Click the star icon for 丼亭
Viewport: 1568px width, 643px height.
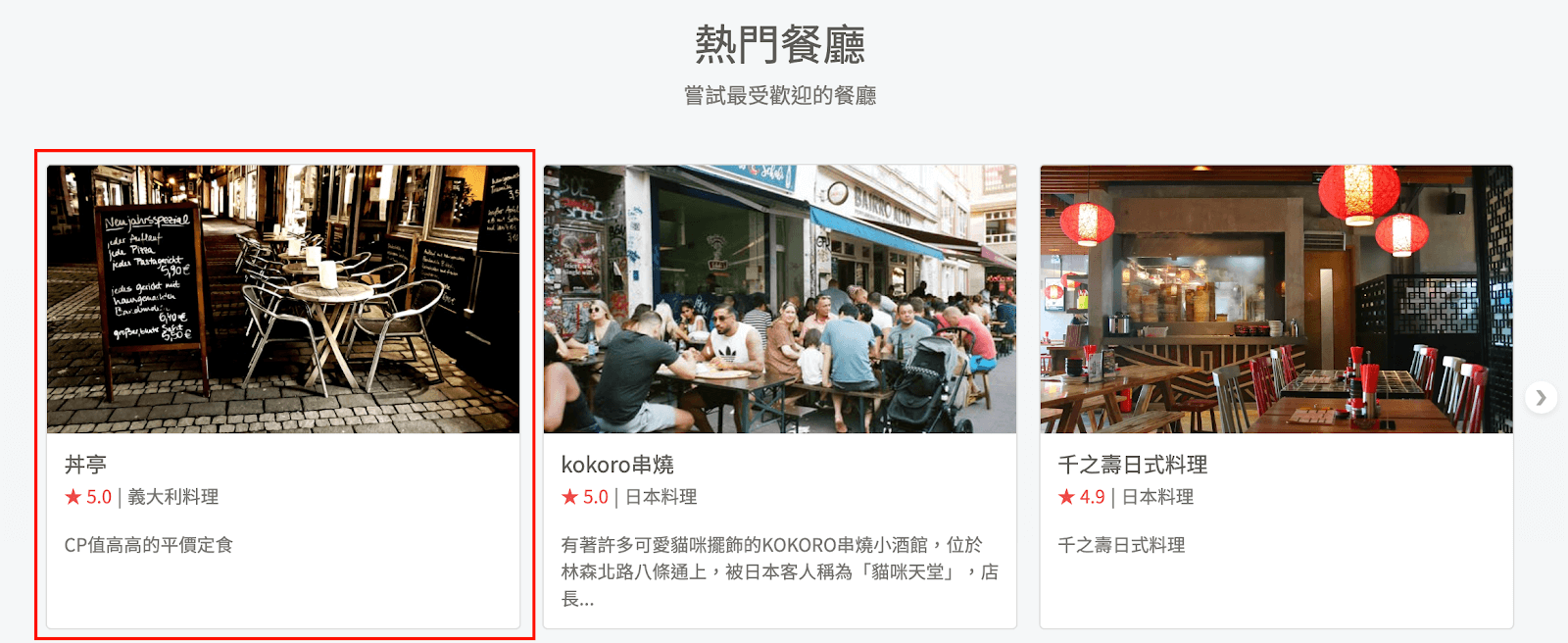click(73, 497)
